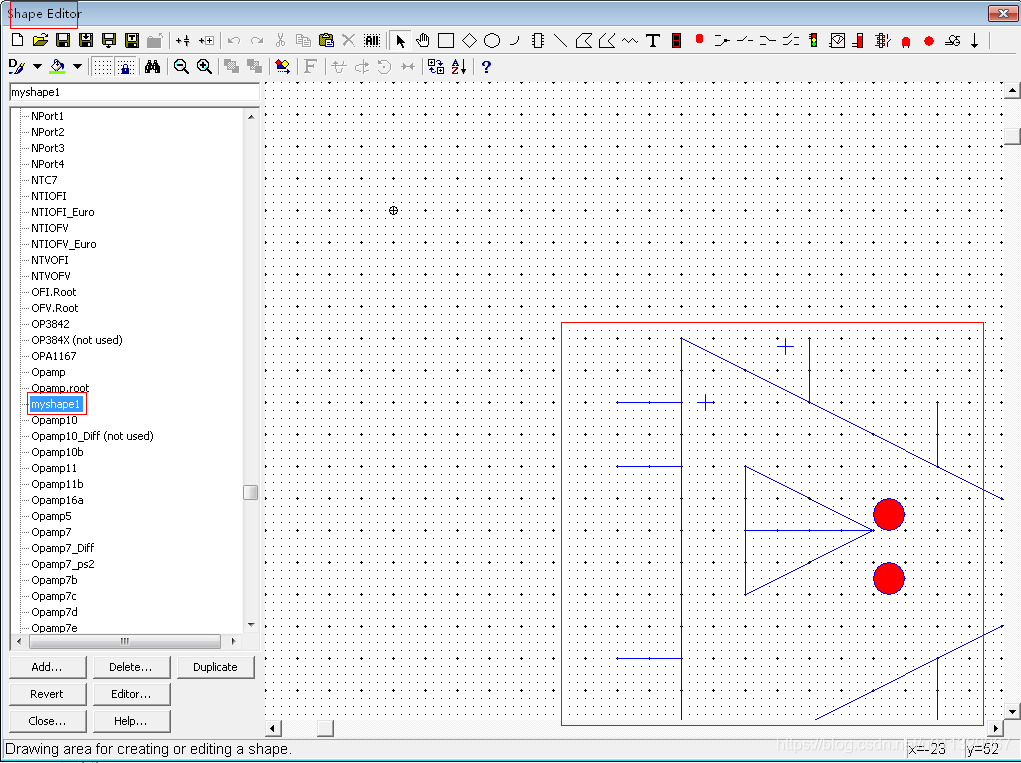Click the sort A-Z icon
The width and height of the screenshot is (1021, 763).
point(458,66)
